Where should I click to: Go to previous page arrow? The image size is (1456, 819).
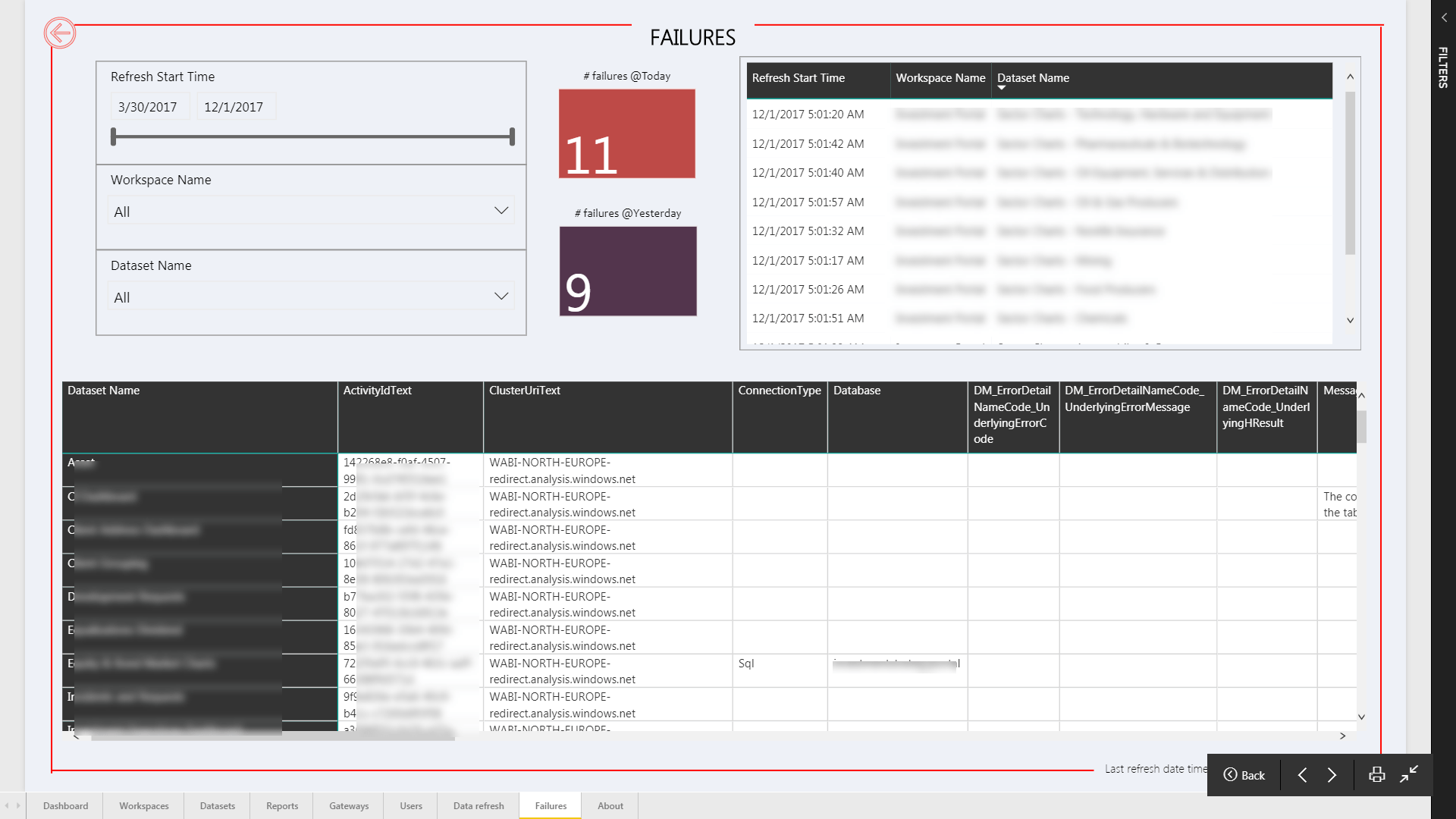[x=1302, y=774]
